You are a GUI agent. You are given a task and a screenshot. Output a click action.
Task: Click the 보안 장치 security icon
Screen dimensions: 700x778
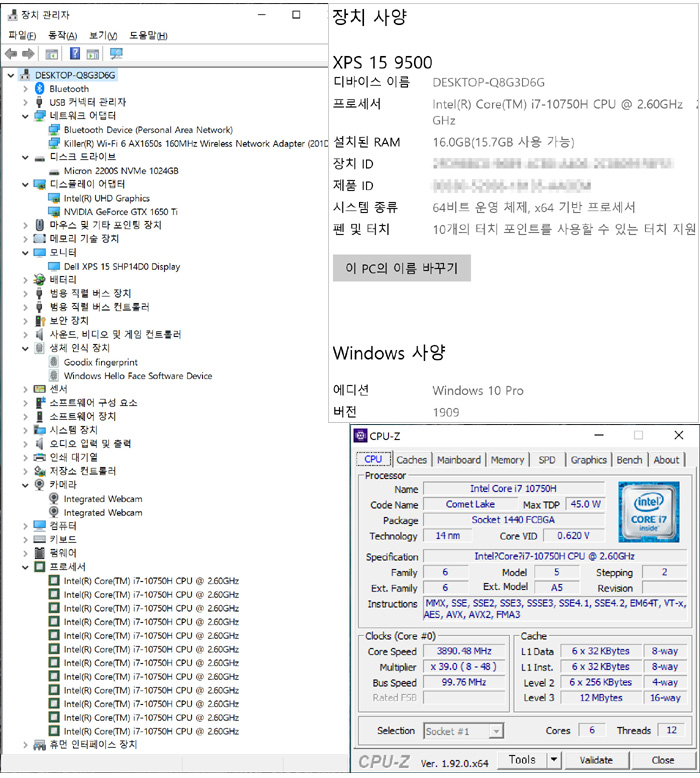coord(40,321)
